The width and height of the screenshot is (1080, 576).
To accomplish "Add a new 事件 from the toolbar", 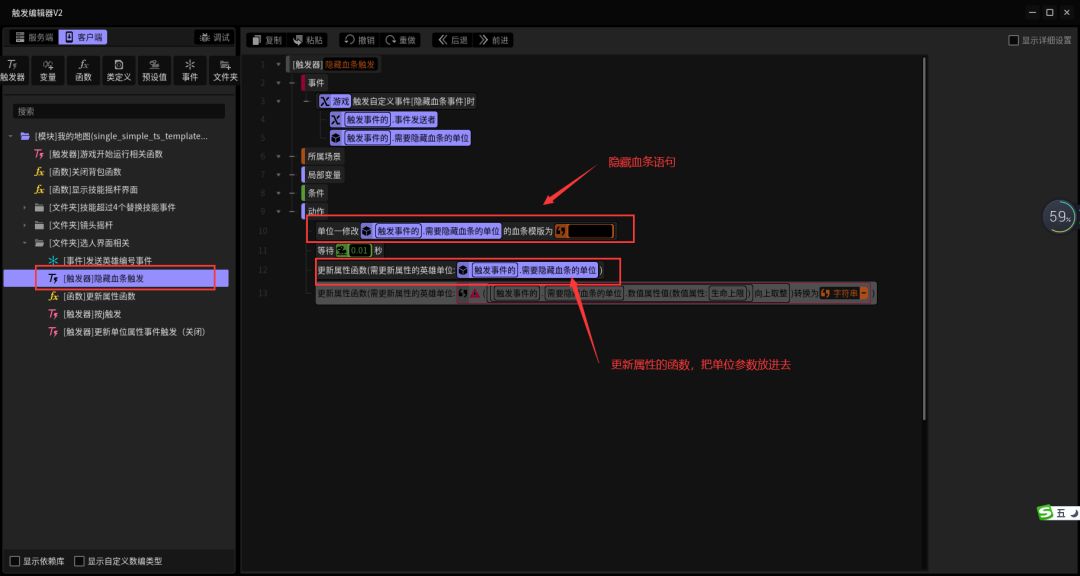I will click(x=190, y=71).
